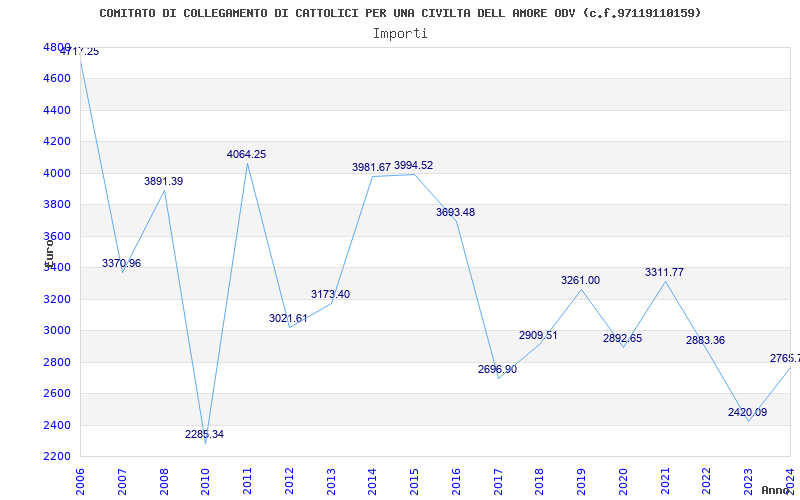Select the 3000 y-axis tick label
800x500 pixels.
pyautogui.click(x=57, y=331)
